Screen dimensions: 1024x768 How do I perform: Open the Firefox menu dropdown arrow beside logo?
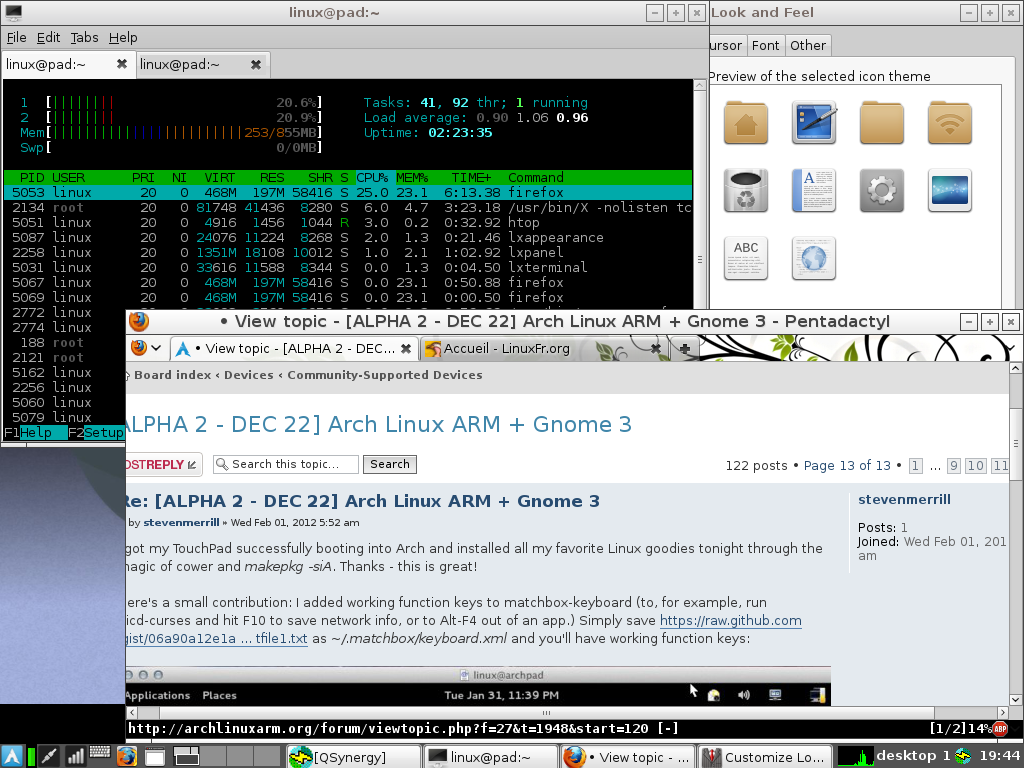coord(156,348)
